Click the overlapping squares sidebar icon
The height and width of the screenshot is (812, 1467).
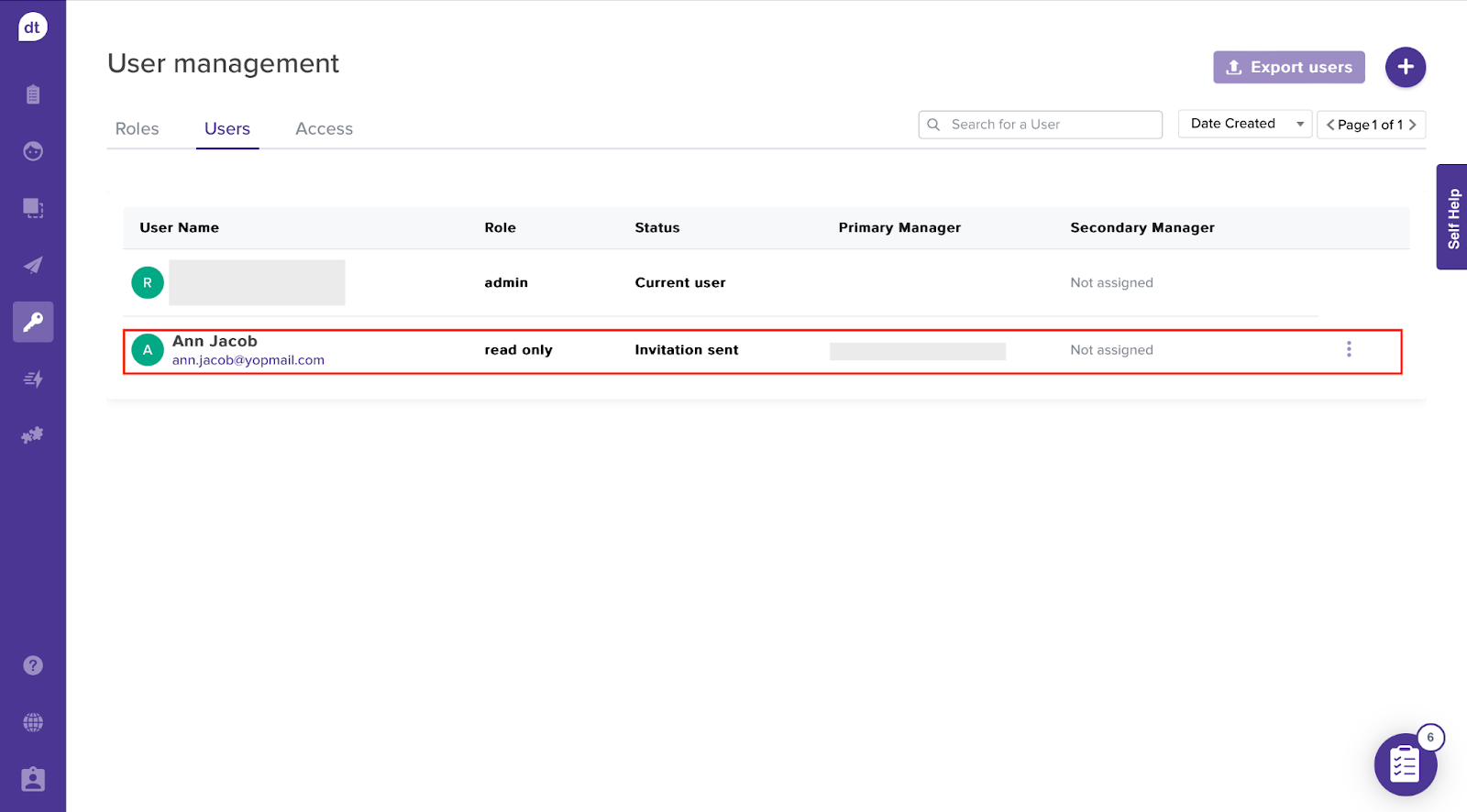point(33,208)
